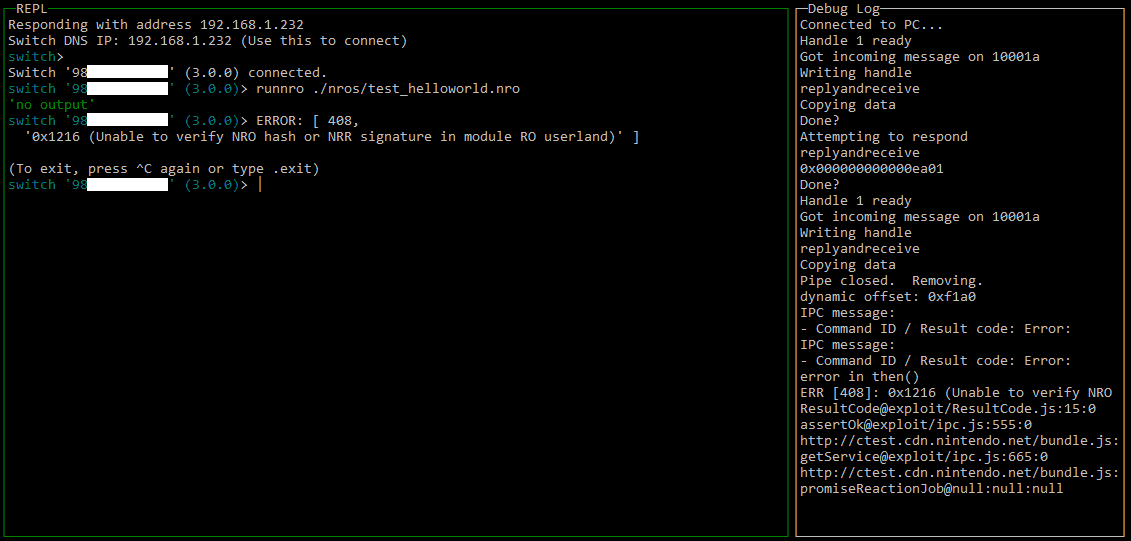Place cursor at the active switch prompt
The image size is (1131, 541).
(x=260, y=185)
